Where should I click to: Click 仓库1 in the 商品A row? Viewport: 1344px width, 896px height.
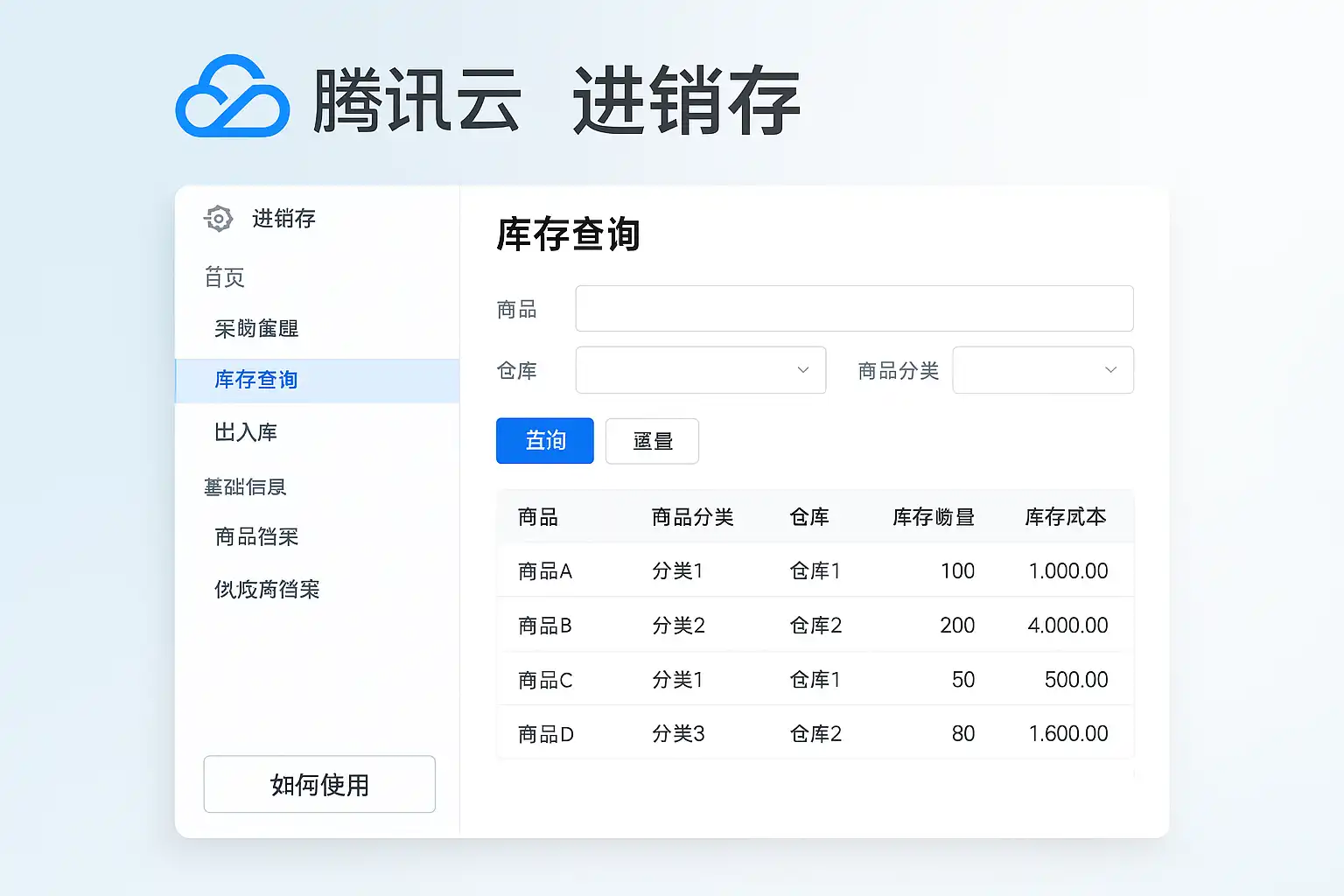(x=815, y=571)
